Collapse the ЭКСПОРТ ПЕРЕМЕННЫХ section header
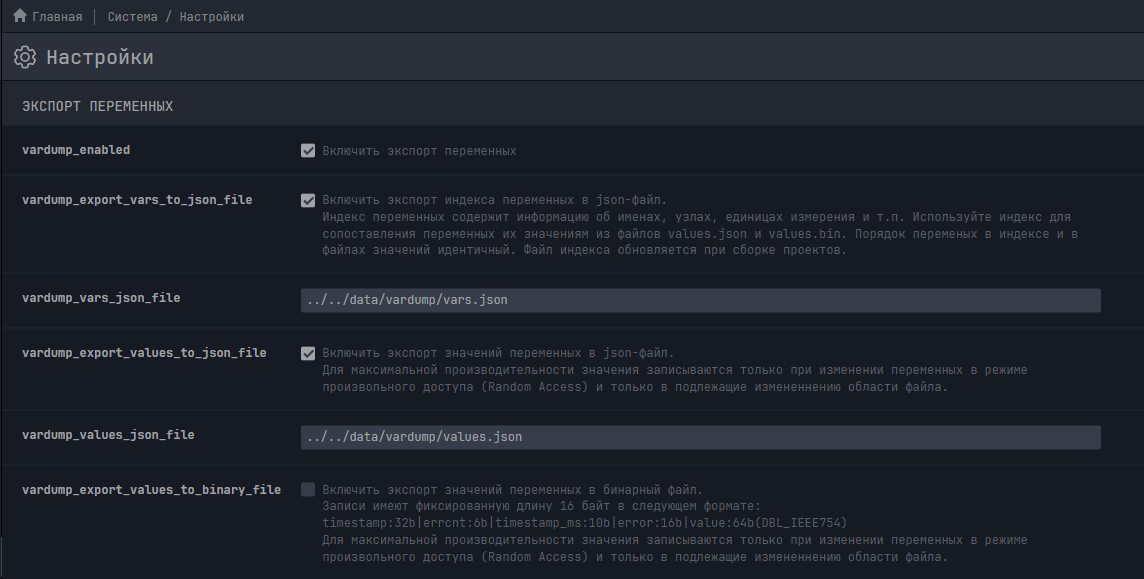The image size is (1144, 579). (97, 106)
